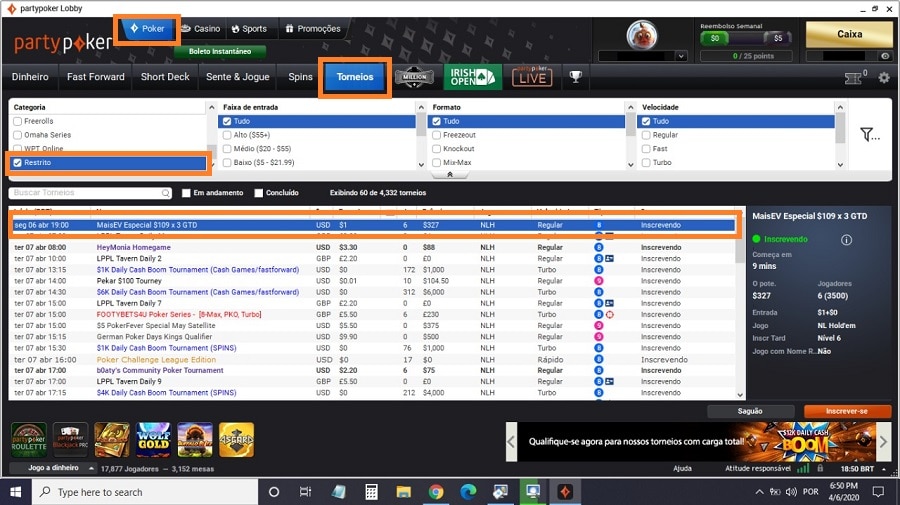This screenshot has height=505, width=900.
Task: Check the Omaha Series category
Action: (18, 135)
